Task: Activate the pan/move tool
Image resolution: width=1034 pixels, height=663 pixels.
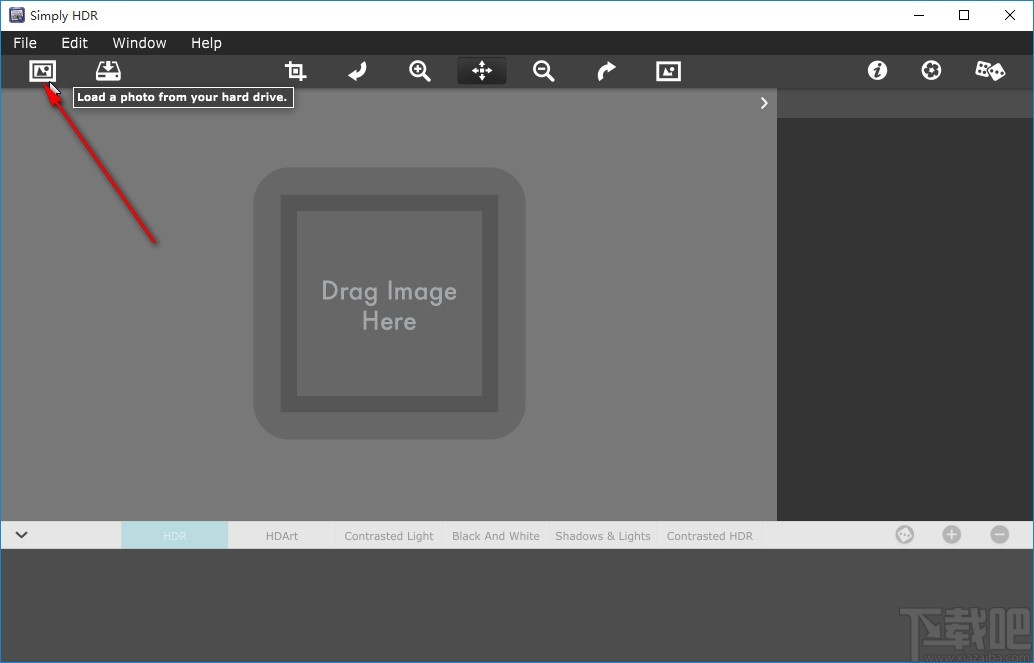Action: 482,71
